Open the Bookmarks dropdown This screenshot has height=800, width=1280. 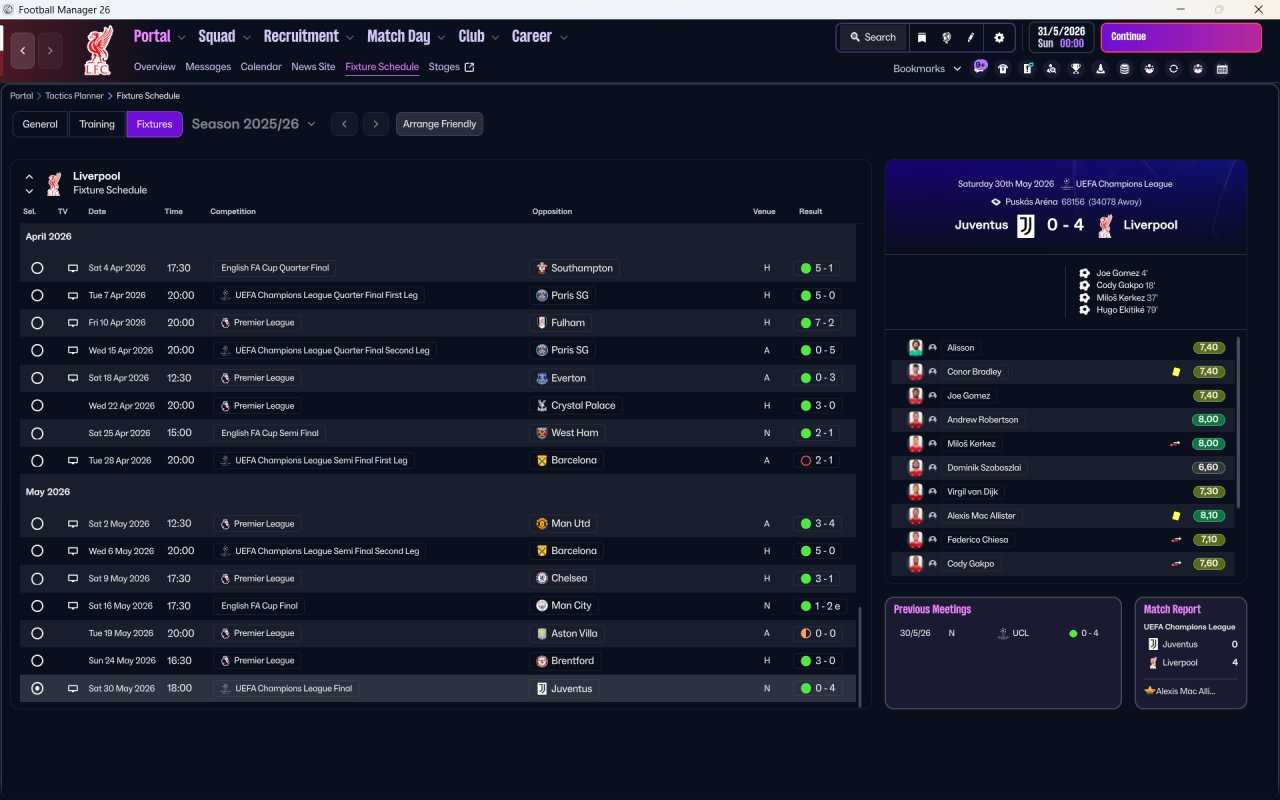pyautogui.click(x=927, y=69)
